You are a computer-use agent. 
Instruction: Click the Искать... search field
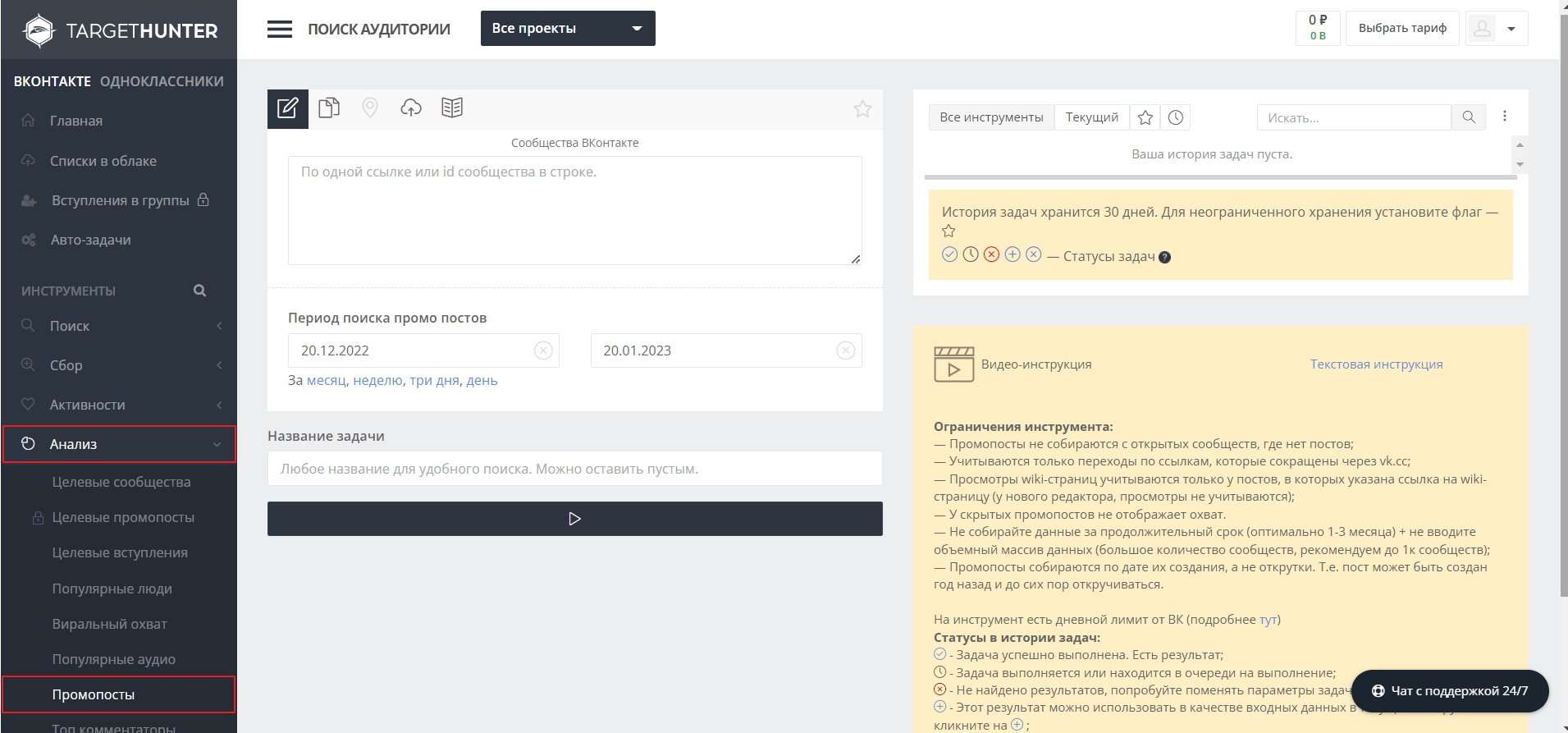pos(1354,117)
